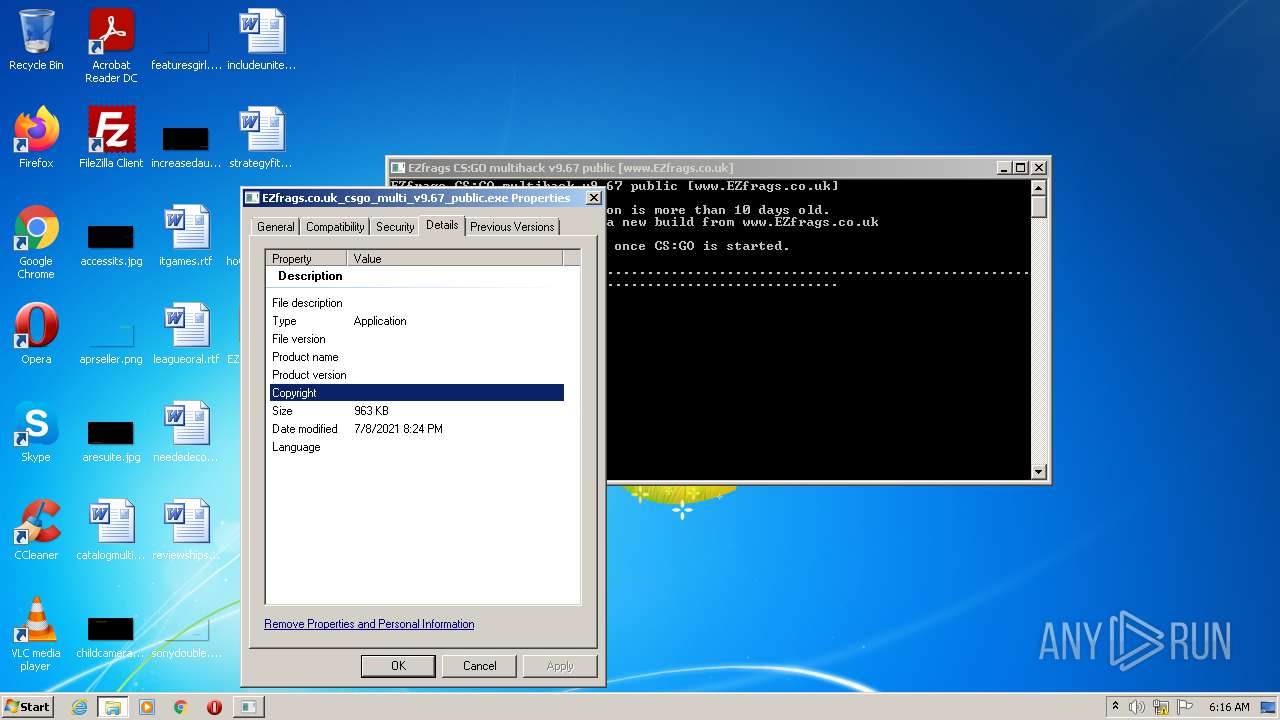Open Opera from the taskbar
The image size is (1280, 720).
[214, 707]
